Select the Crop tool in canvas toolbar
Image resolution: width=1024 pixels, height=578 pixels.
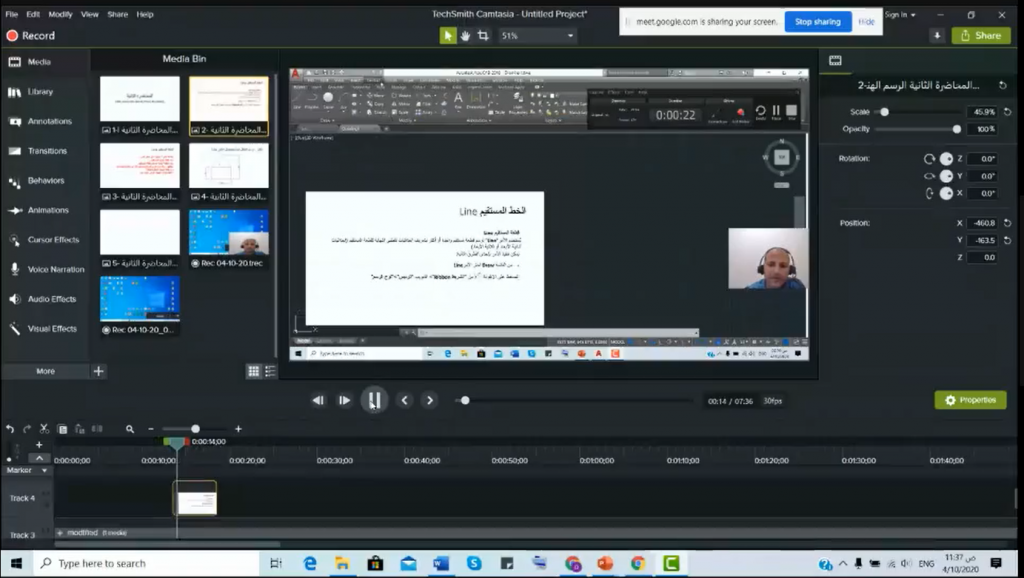point(483,35)
